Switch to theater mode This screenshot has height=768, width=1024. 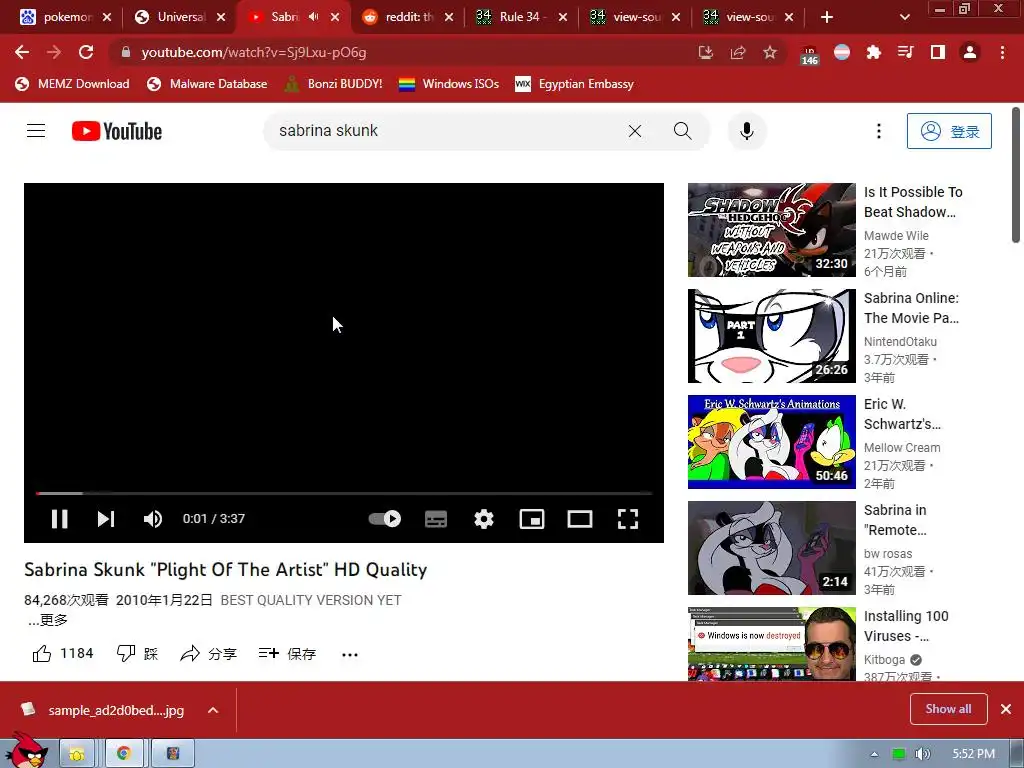[580, 519]
